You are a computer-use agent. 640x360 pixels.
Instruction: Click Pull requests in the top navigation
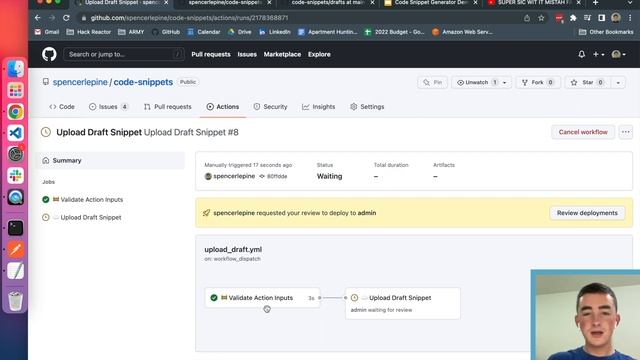click(211, 54)
